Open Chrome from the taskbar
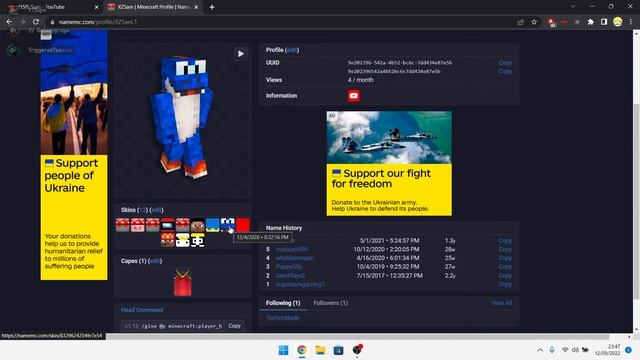This screenshot has height=360, width=640. click(x=302, y=350)
